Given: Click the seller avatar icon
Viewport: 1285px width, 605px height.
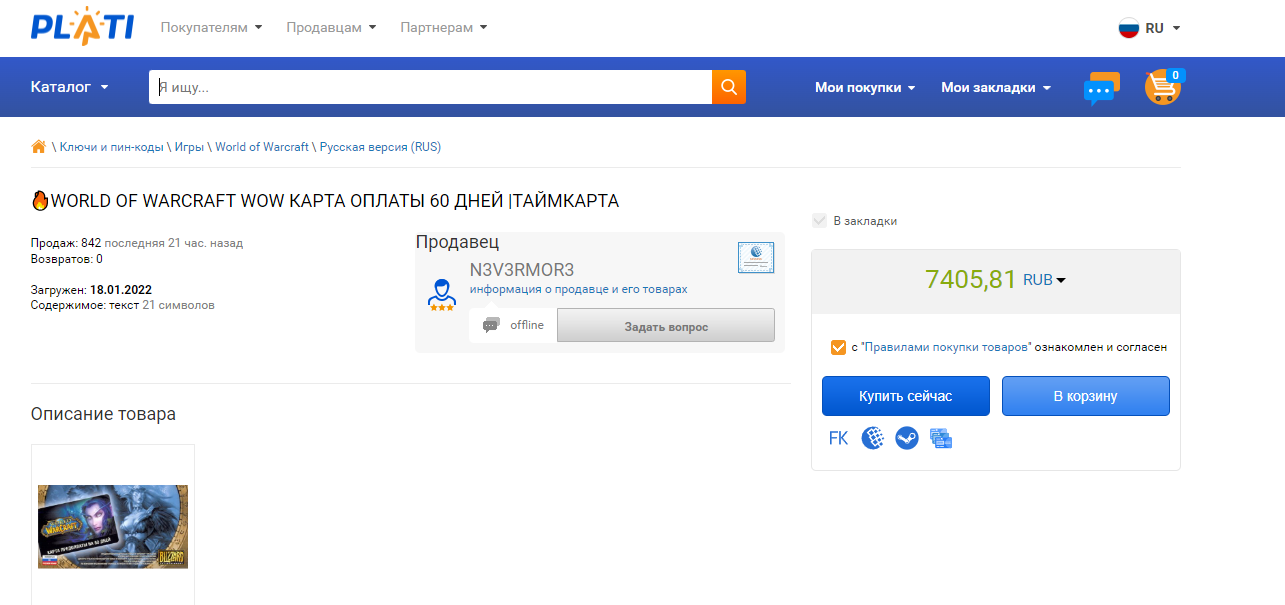Looking at the screenshot, I should [x=441, y=293].
